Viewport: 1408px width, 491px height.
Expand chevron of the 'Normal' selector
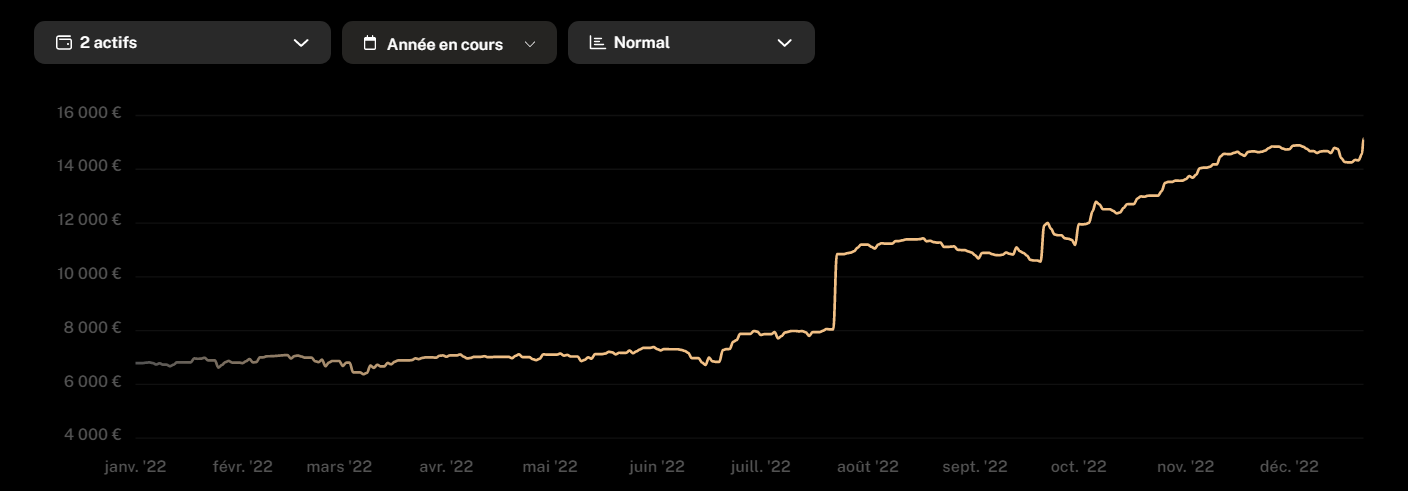click(x=785, y=43)
